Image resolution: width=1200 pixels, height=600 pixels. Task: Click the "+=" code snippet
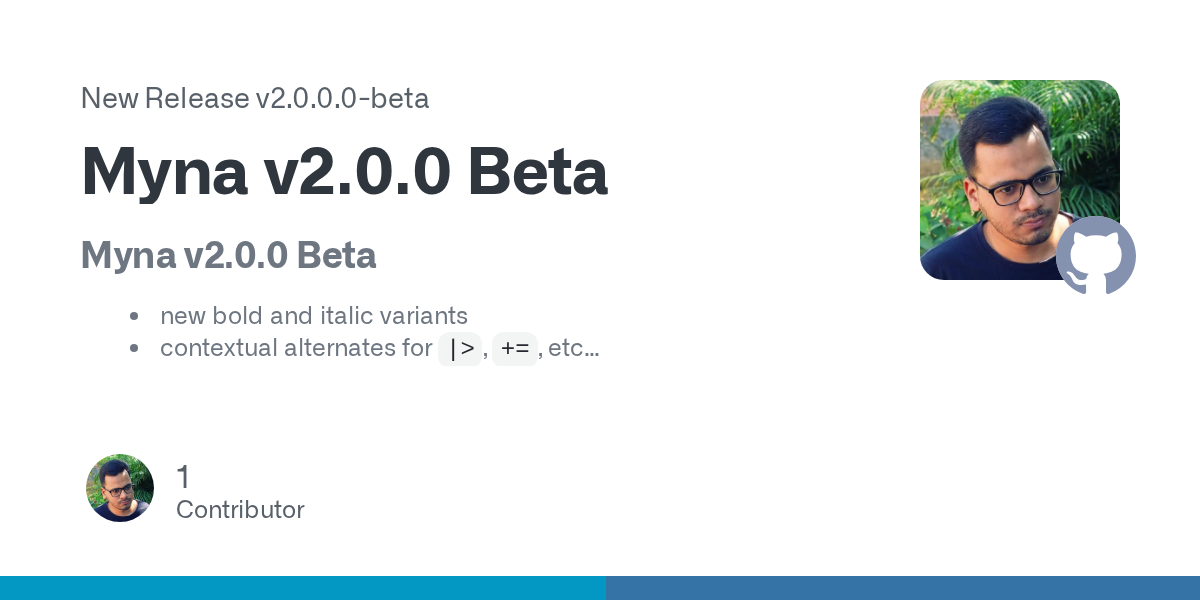[x=515, y=349]
